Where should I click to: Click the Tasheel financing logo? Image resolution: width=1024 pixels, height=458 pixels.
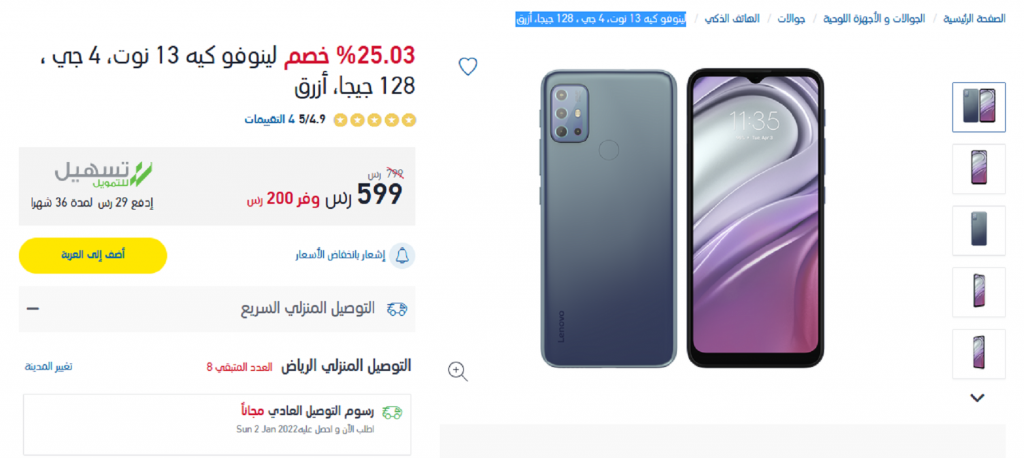coord(103,172)
